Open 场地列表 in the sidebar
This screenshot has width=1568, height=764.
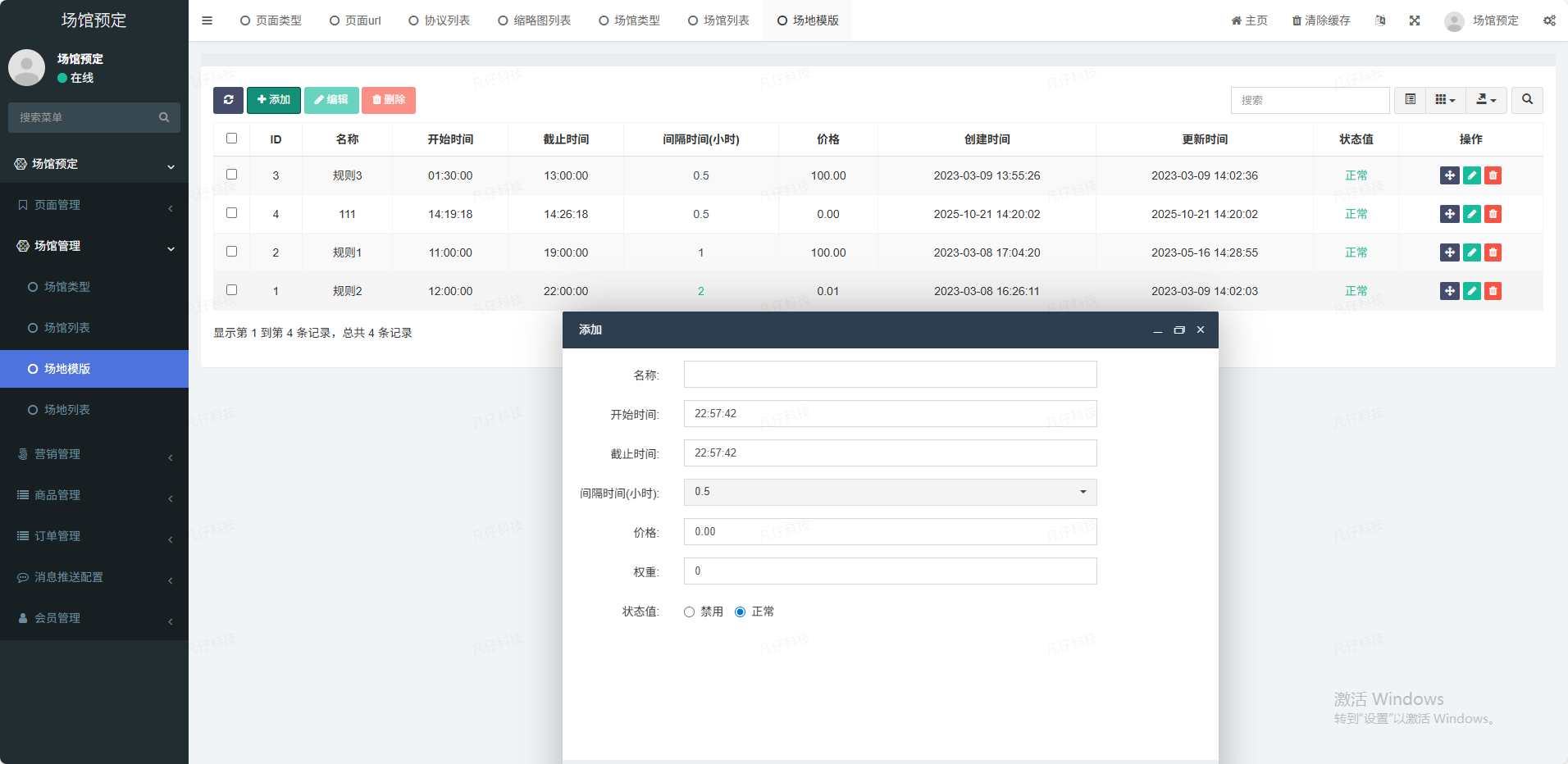tap(67, 410)
